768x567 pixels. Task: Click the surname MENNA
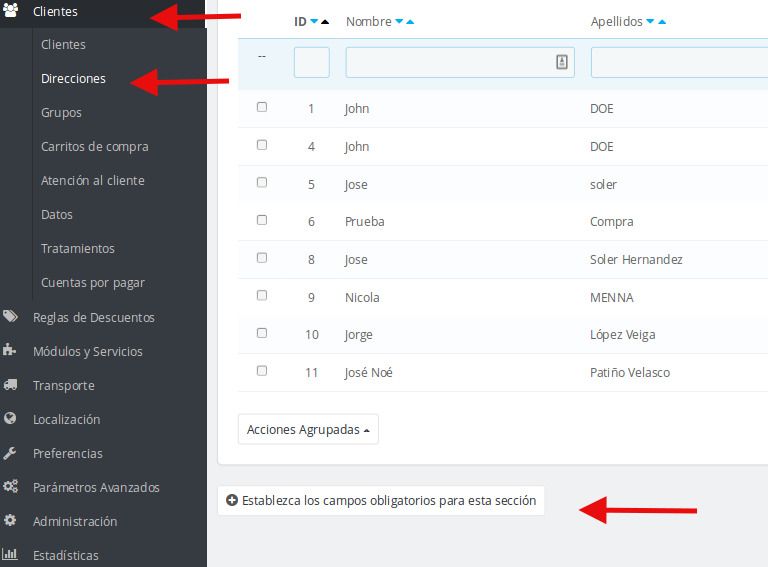click(x=611, y=297)
